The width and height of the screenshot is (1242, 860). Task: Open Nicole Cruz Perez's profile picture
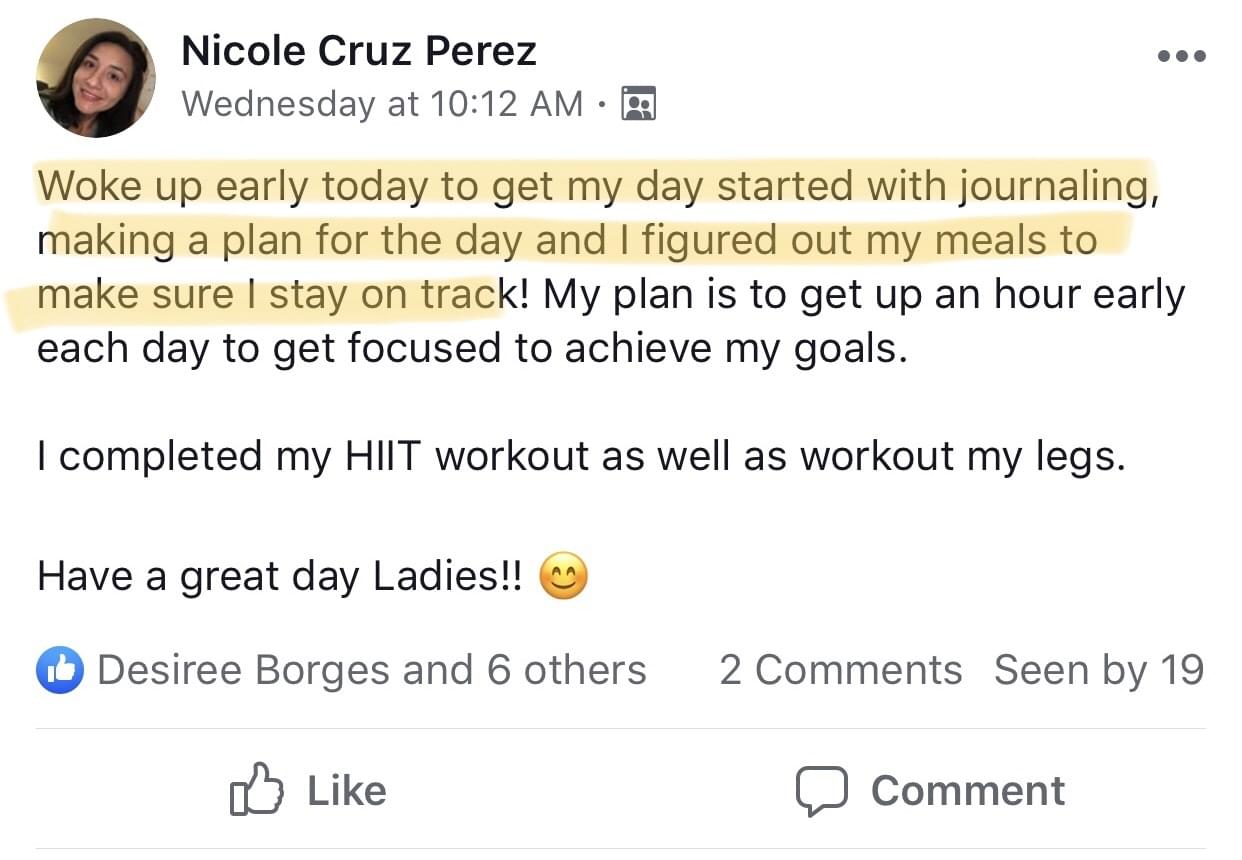[x=96, y=78]
